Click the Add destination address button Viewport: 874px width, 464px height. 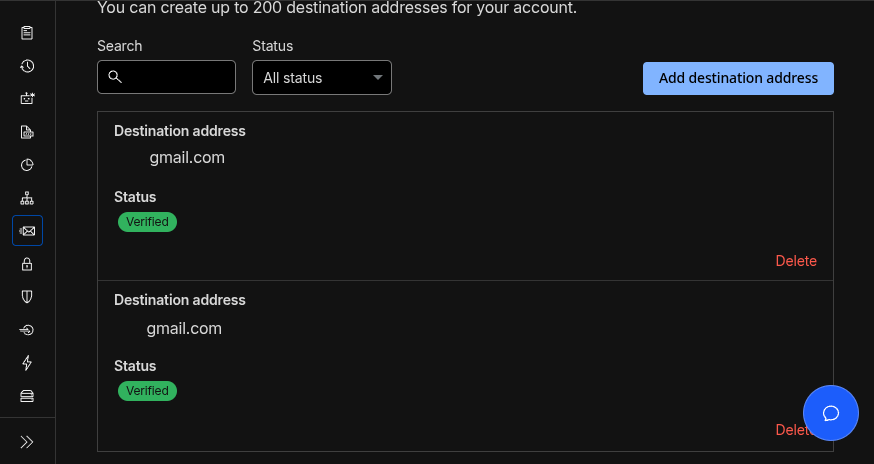(738, 78)
